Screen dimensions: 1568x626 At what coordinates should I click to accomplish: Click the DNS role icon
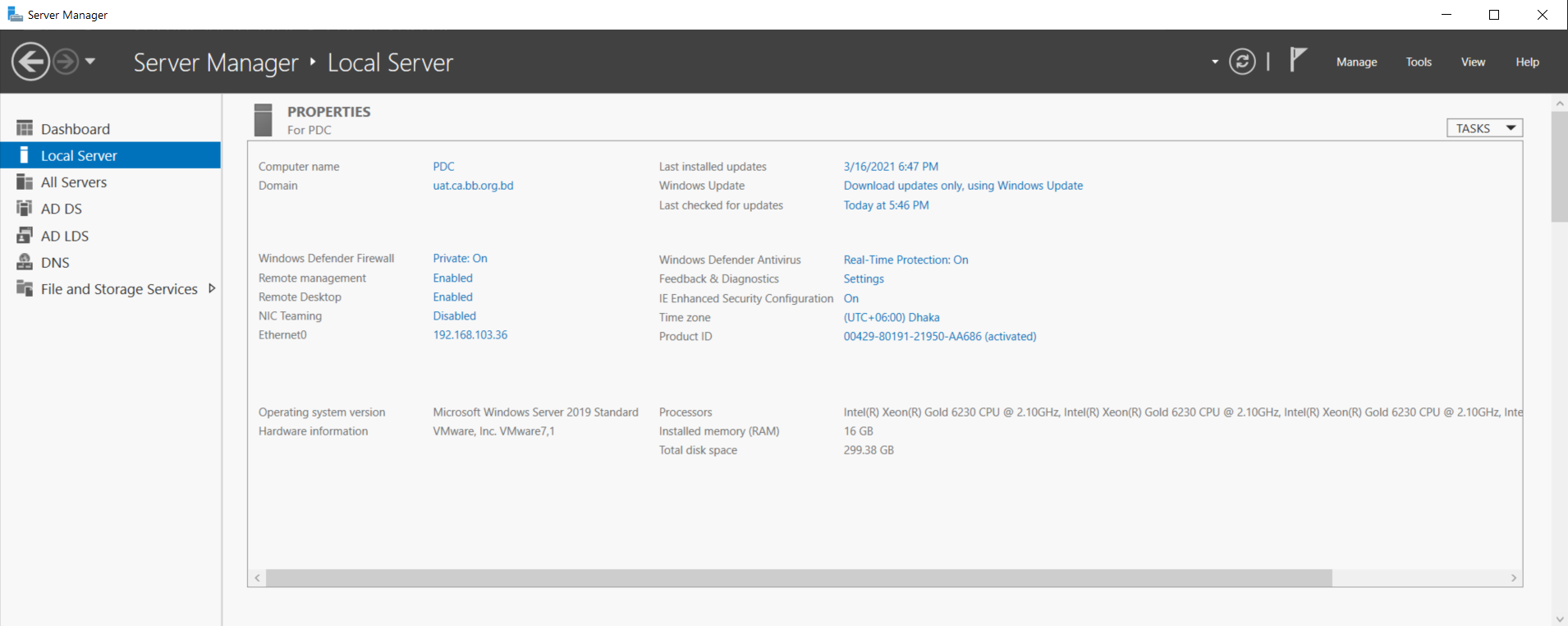(25, 262)
